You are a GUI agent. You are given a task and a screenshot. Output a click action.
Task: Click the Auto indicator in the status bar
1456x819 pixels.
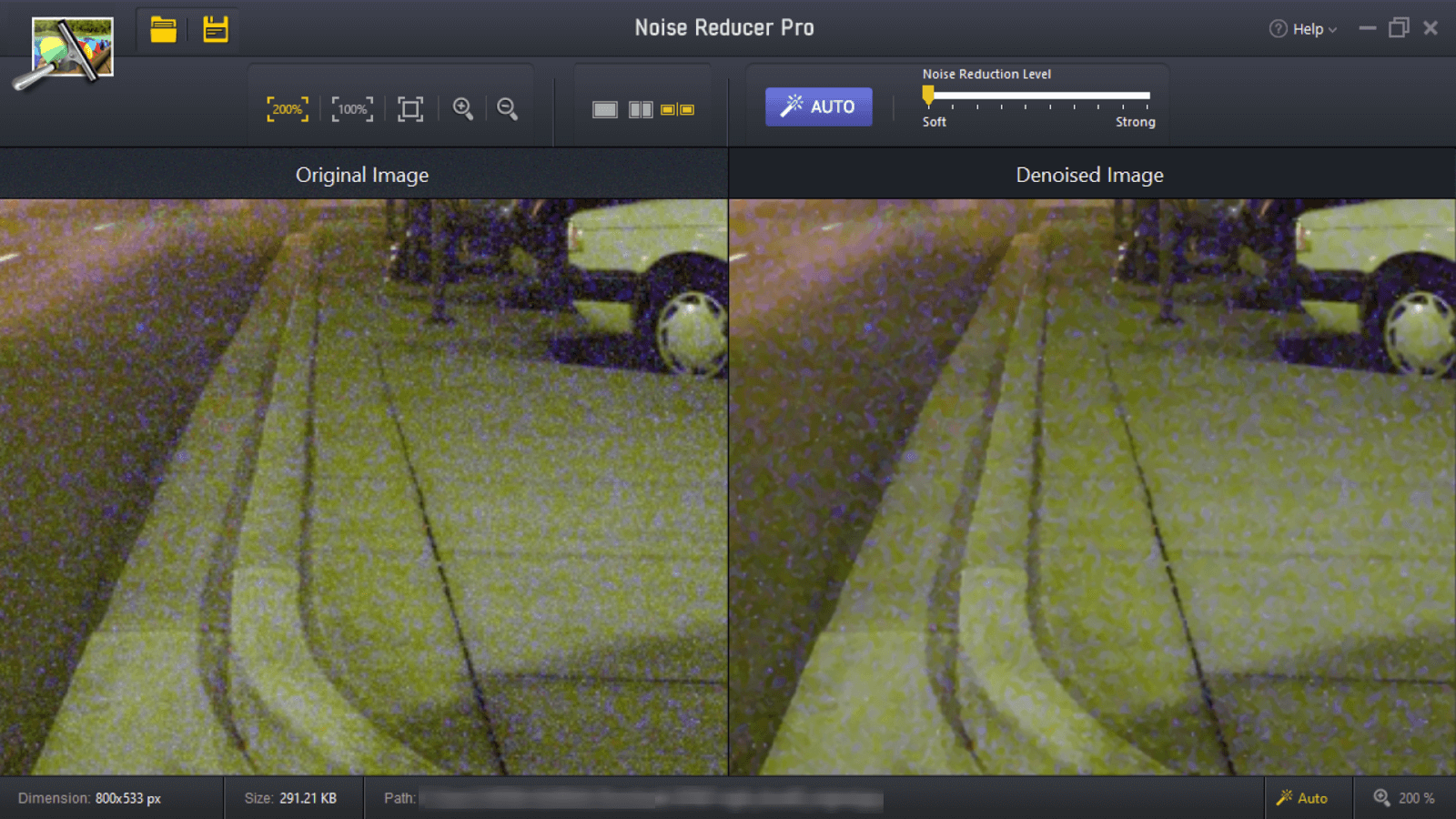click(1302, 798)
